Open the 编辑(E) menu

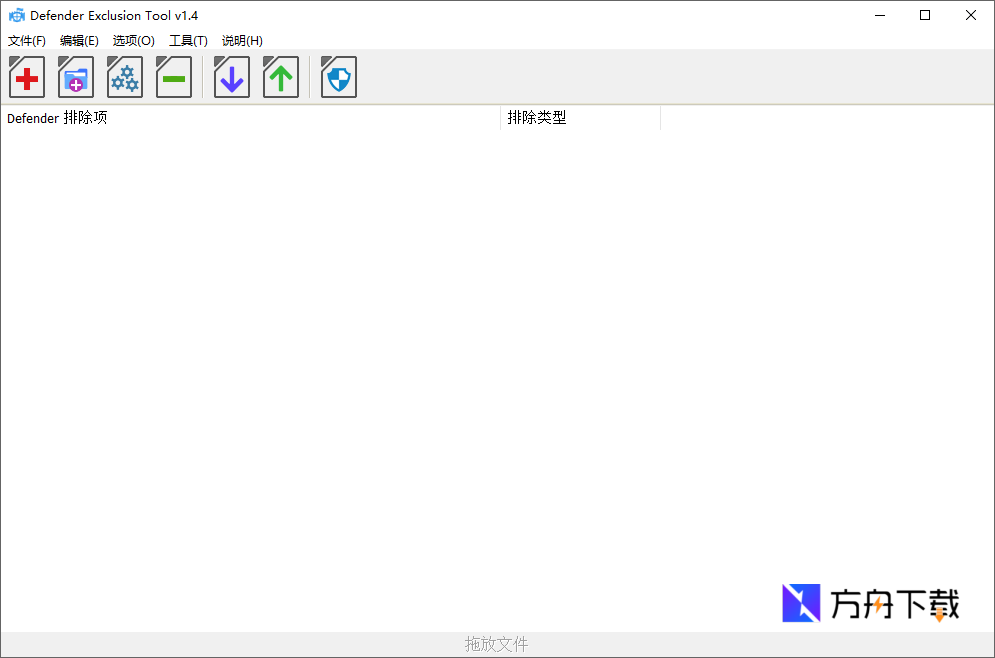pos(80,41)
